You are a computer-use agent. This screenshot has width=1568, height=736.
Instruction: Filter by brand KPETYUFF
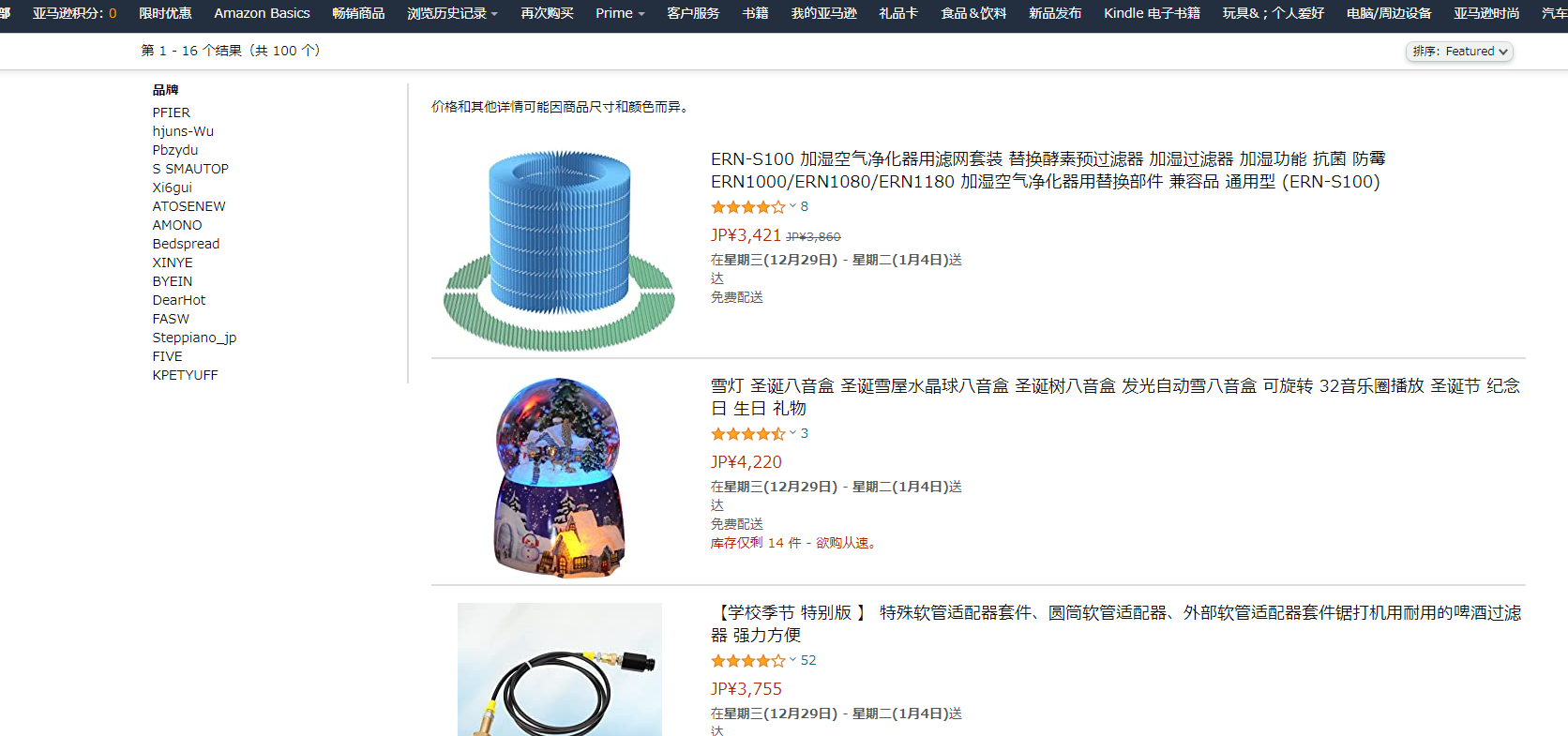[x=186, y=375]
